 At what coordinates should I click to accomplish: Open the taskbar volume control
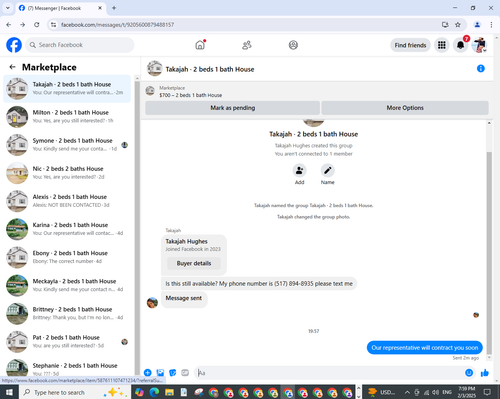[x=435, y=392]
